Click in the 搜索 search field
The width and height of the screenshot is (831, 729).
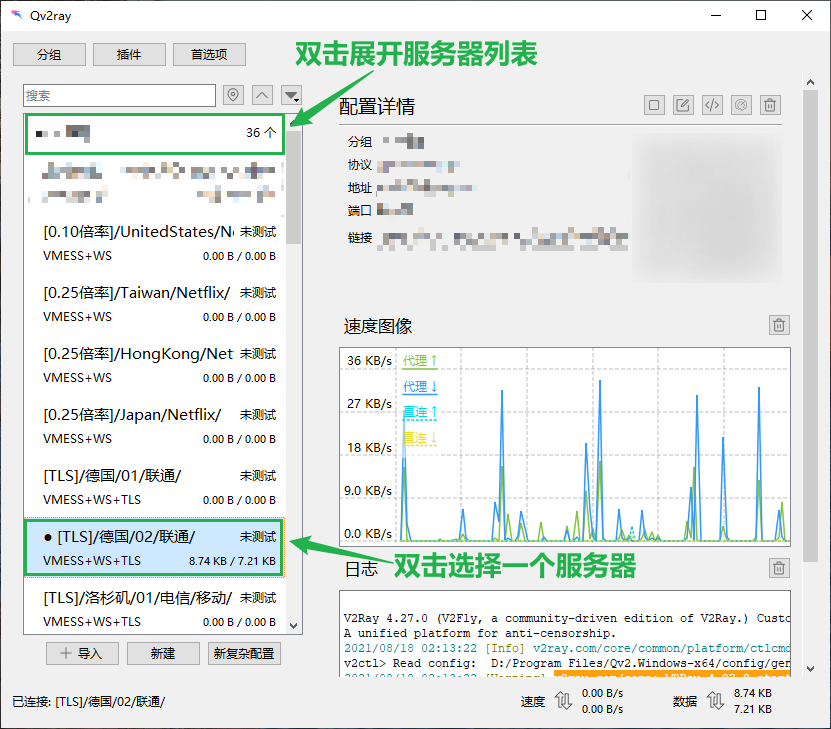click(x=119, y=95)
